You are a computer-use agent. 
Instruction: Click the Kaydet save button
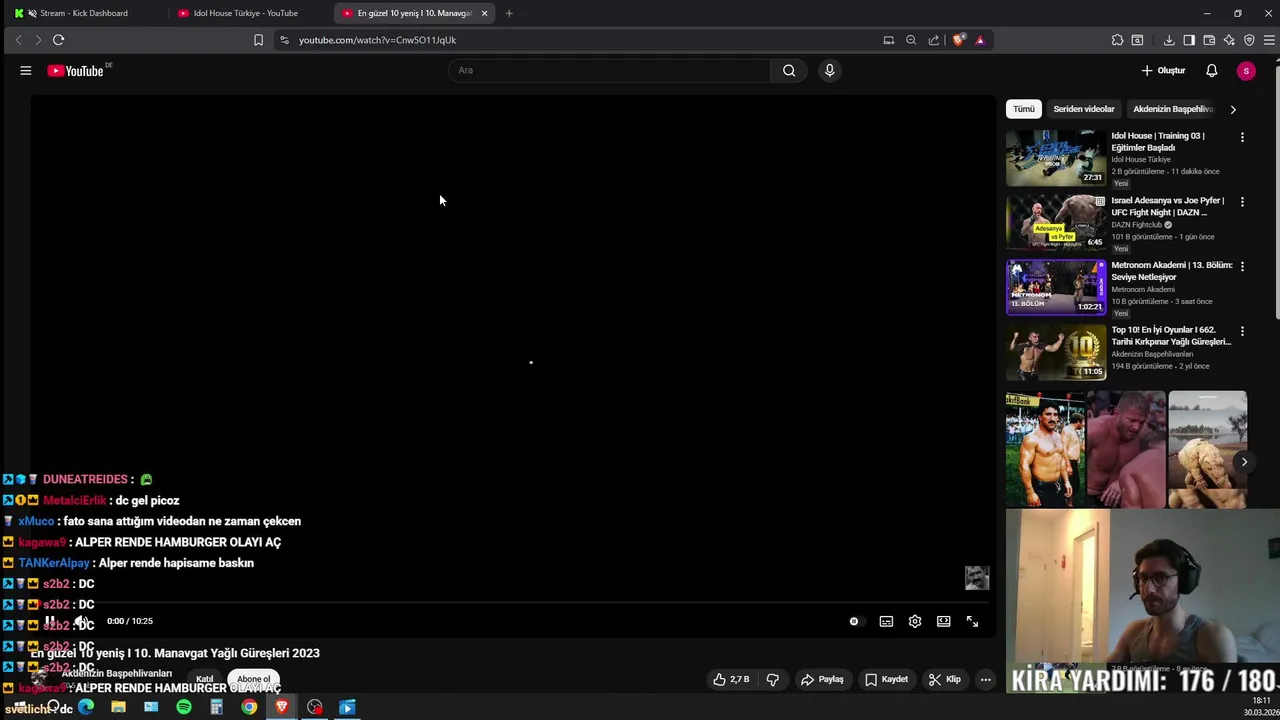887,679
